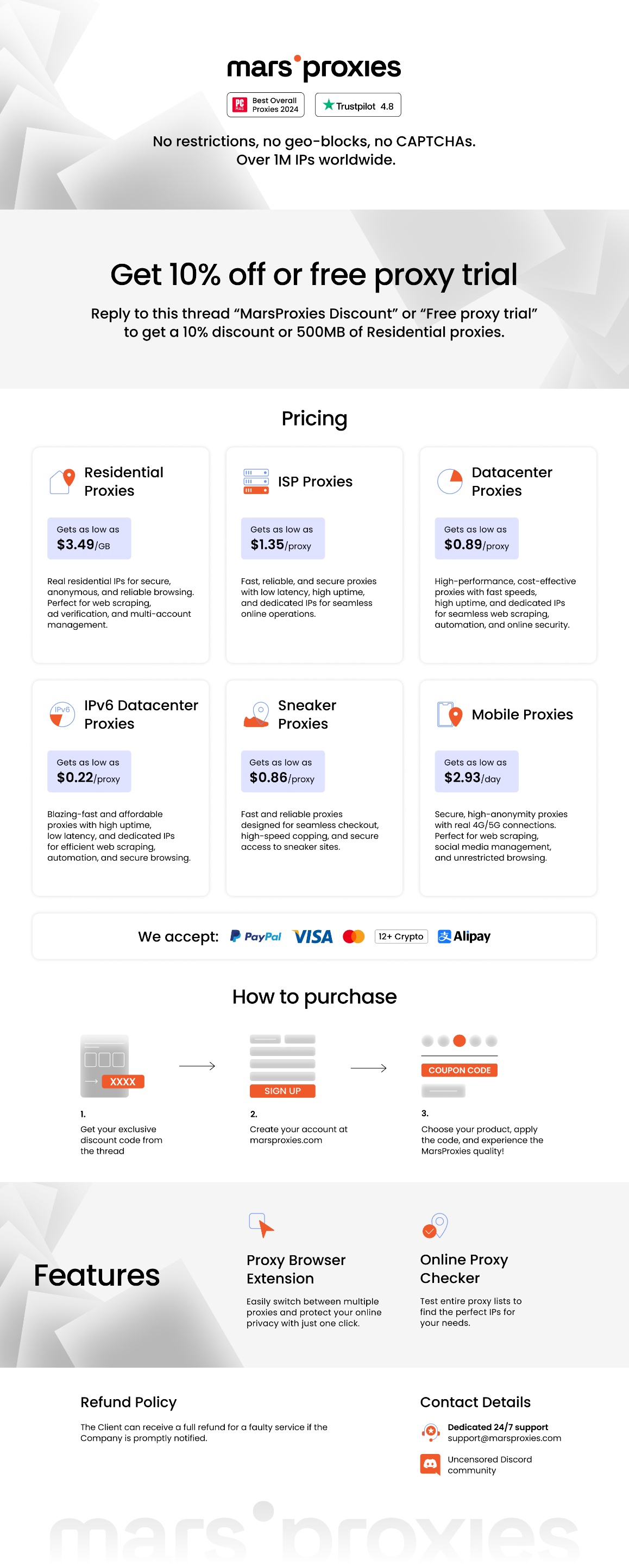629x1568 pixels.
Task: Click the Online Proxy Checker pin icon
Action: point(435,1225)
